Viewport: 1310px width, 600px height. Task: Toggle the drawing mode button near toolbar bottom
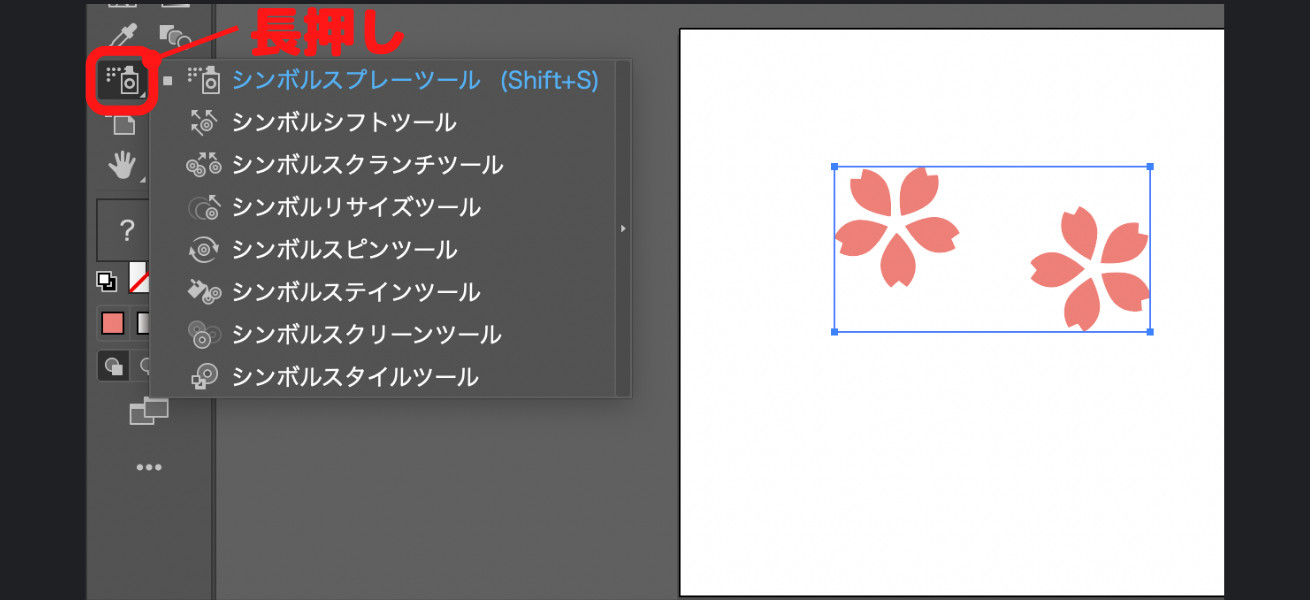click(x=113, y=364)
